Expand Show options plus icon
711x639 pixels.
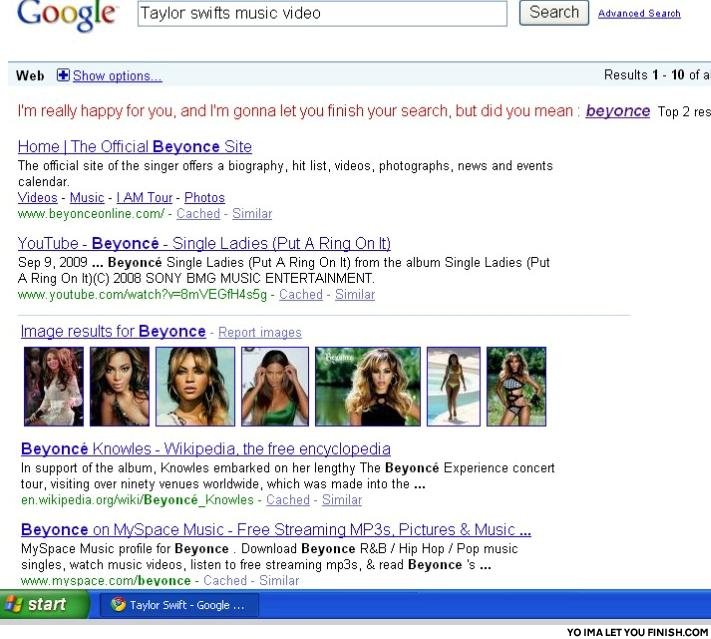pyautogui.click(x=63, y=75)
